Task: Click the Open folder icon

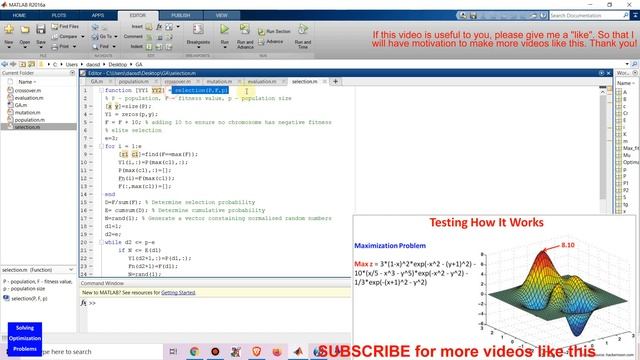Action: (25, 30)
